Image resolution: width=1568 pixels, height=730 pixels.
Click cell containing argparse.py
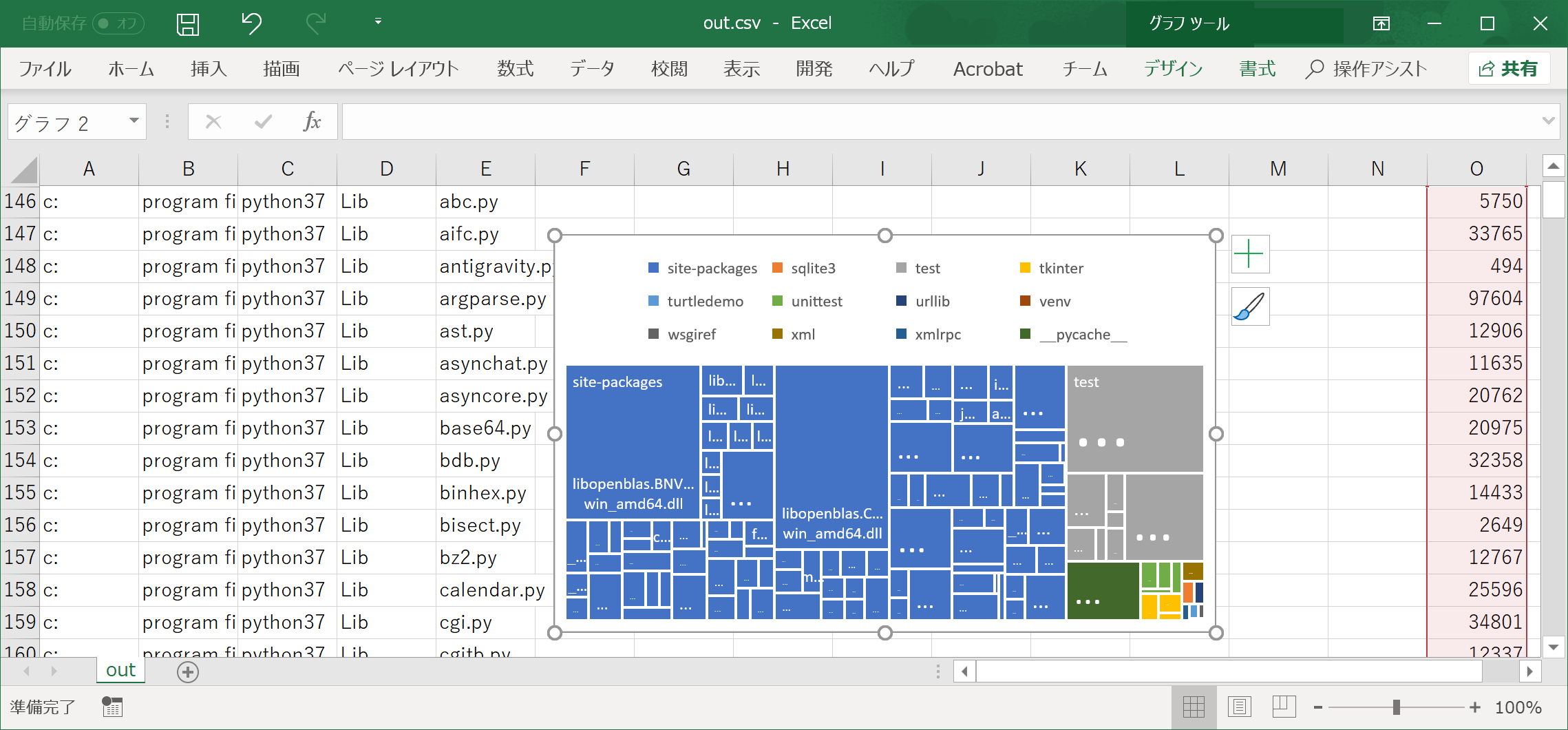tap(485, 299)
